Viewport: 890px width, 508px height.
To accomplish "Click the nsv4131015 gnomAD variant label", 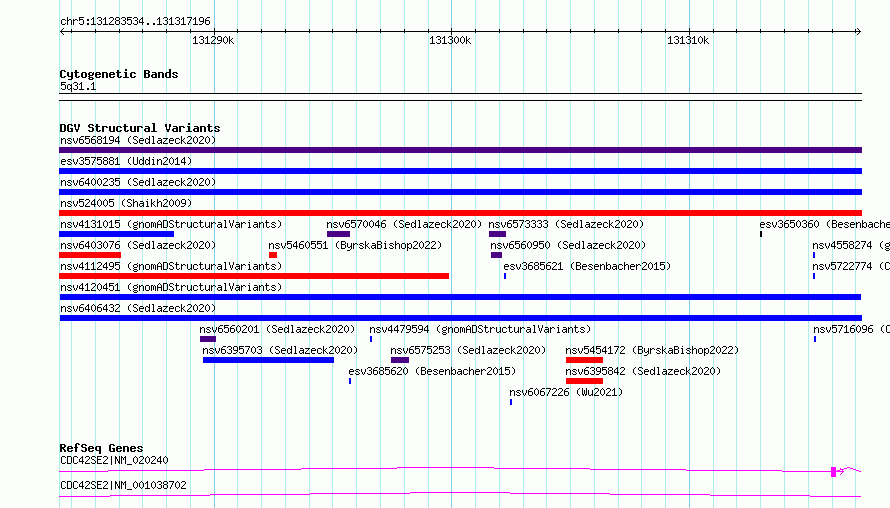I will (171, 224).
